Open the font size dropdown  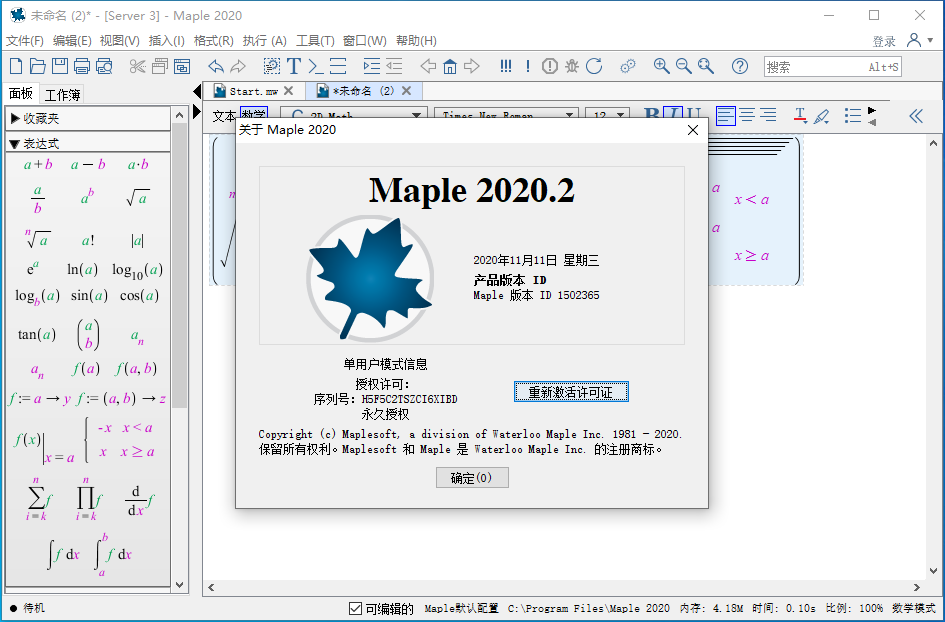(x=619, y=115)
